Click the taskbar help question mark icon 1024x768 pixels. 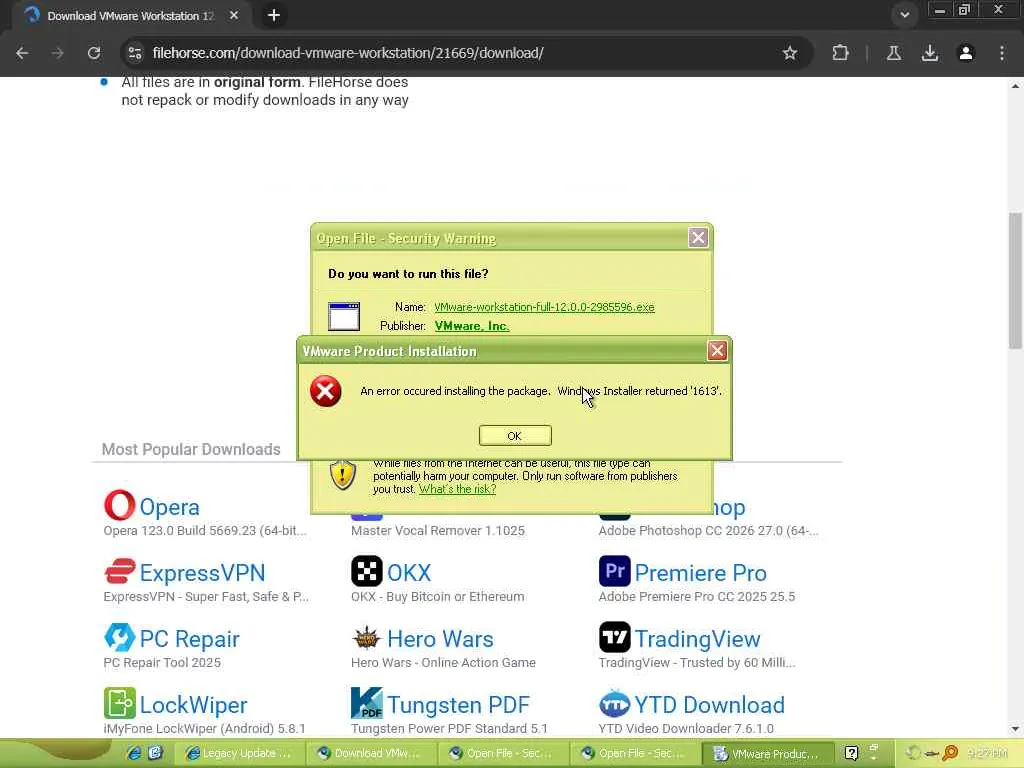pos(851,753)
